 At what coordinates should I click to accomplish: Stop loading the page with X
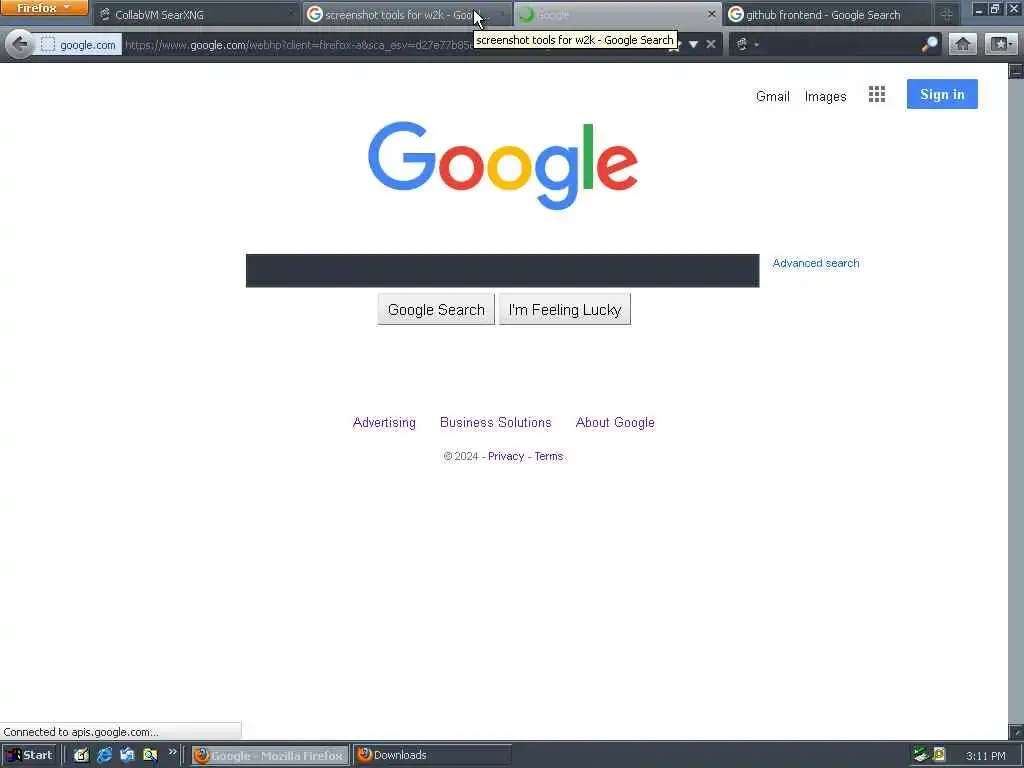click(x=711, y=44)
